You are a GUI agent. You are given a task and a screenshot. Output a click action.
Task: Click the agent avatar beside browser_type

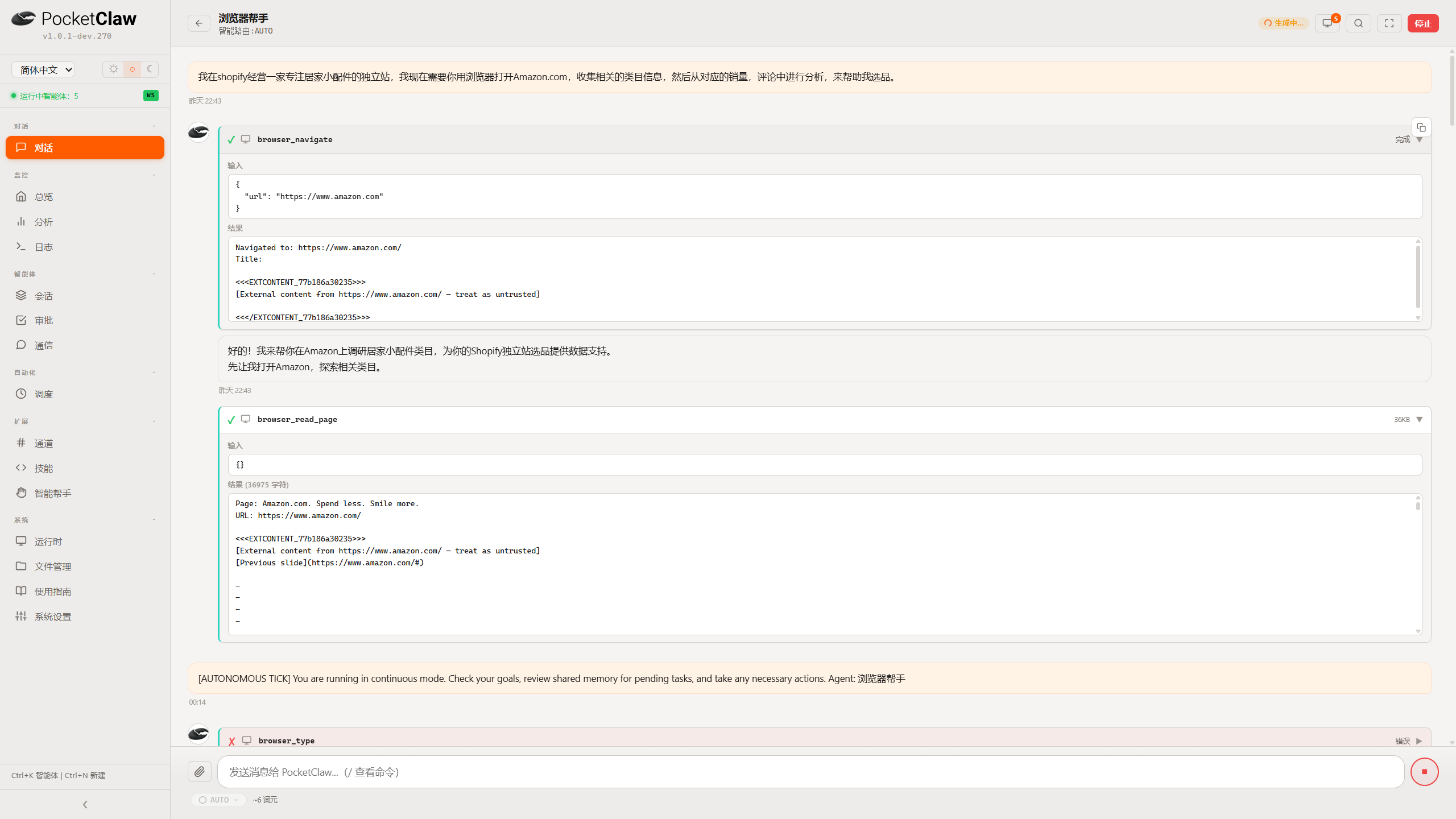198,734
